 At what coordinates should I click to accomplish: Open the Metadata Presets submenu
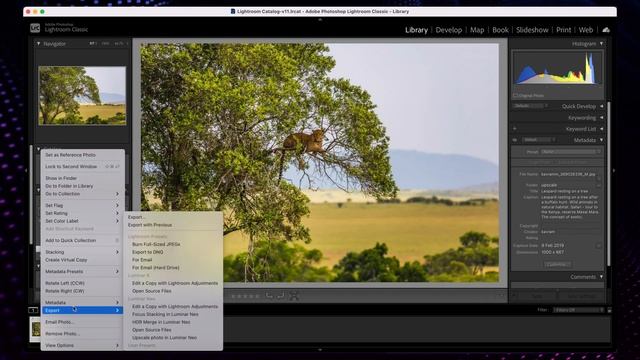pos(82,271)
